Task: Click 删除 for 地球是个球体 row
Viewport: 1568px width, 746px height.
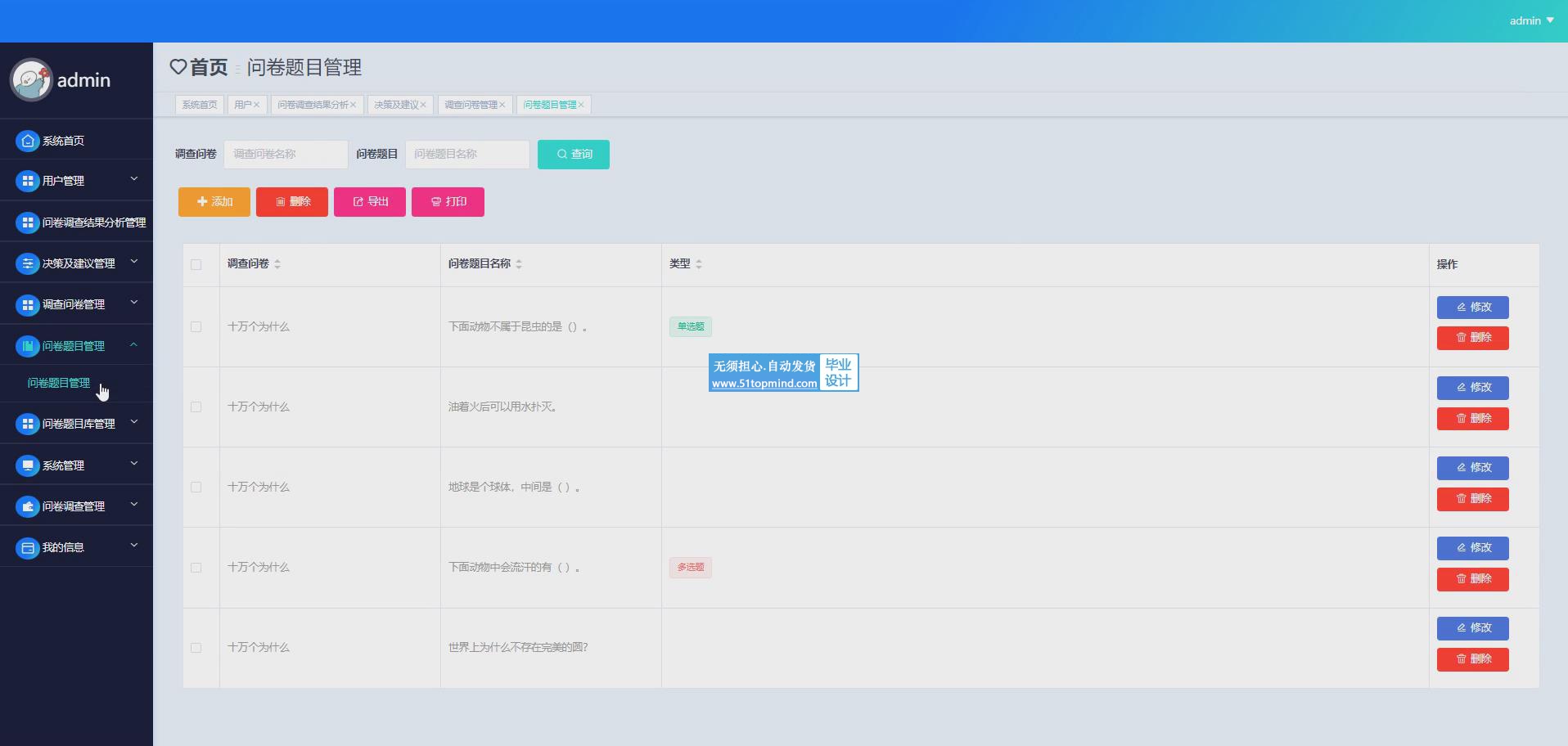Action: tap(1472, 499)
